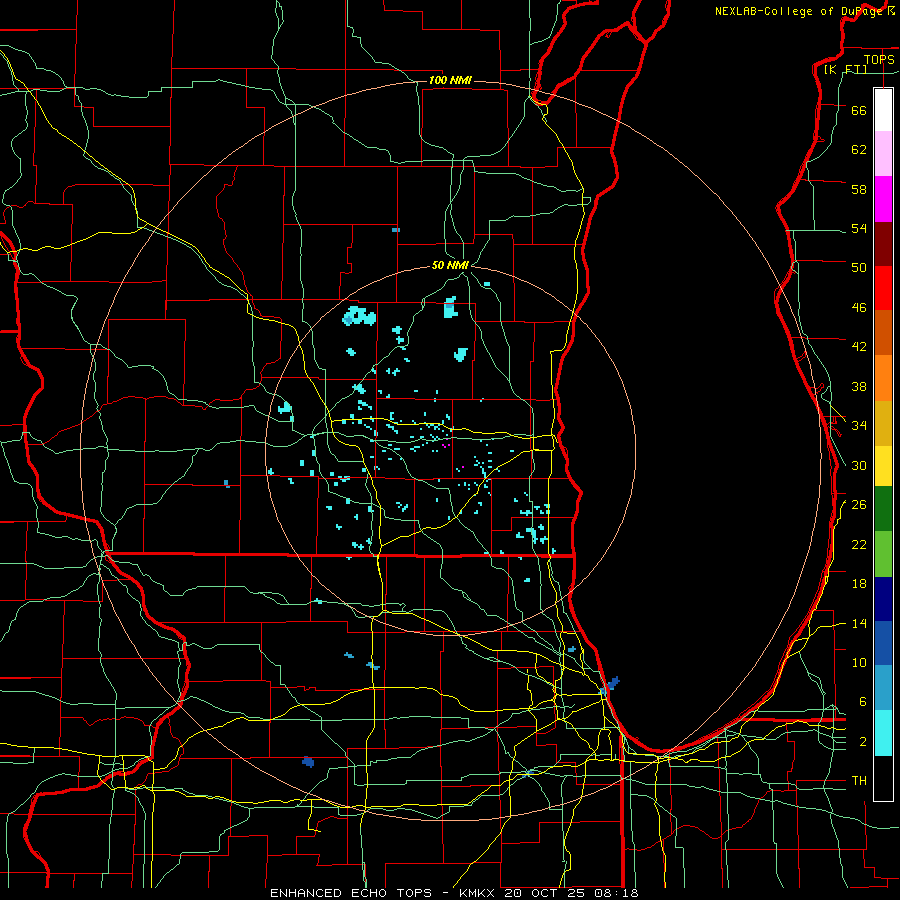The image size is (900, 900).
Task: Click the light pink legend swatch
Action: (x=883, y=153)
